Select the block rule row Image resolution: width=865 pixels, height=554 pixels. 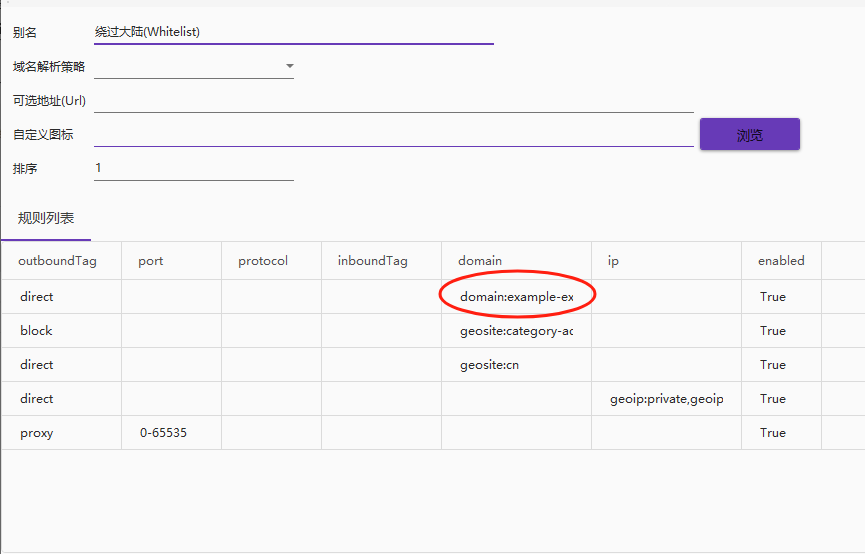(x=433, y=331)
